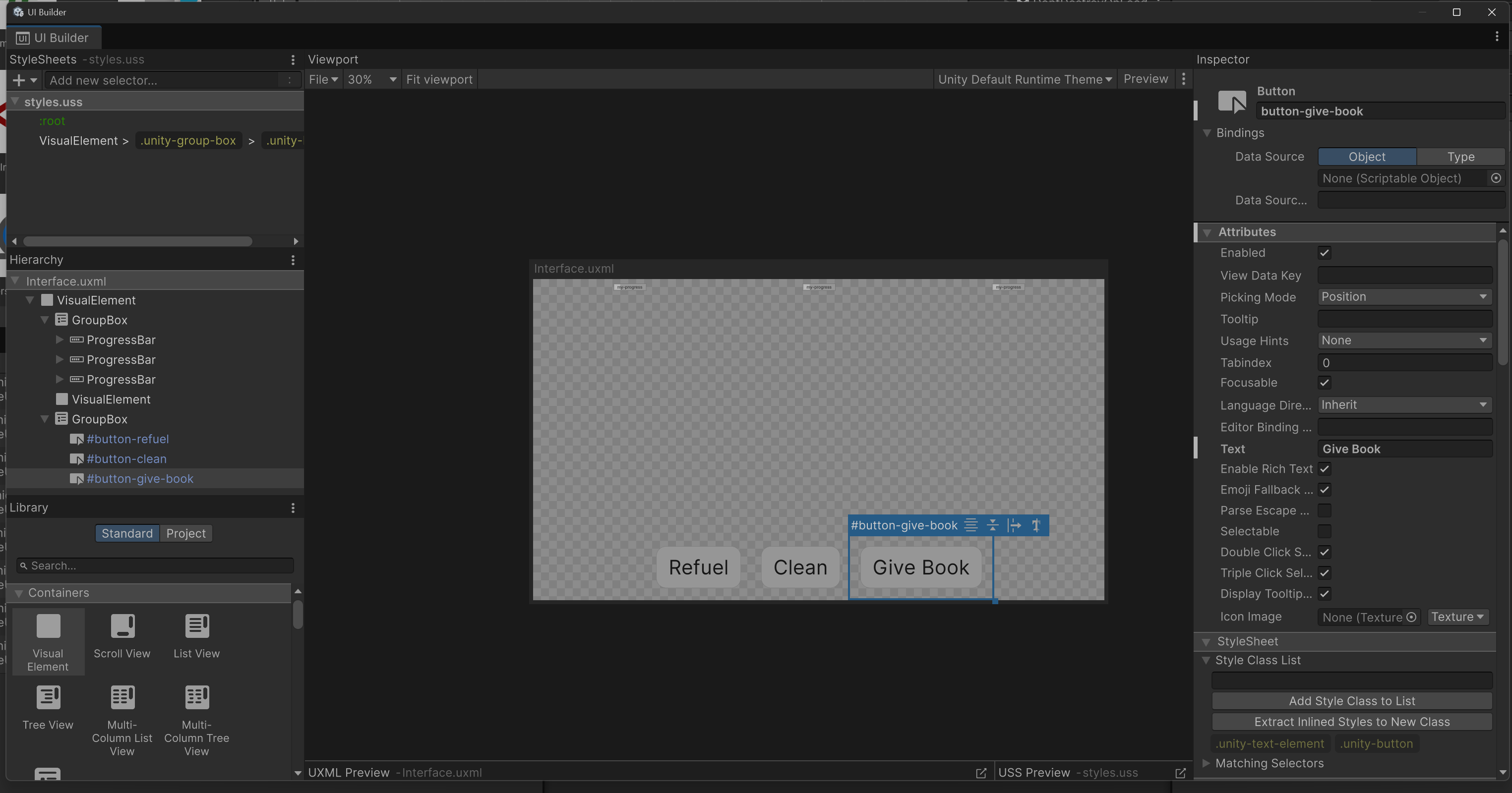Click the add stylesheet plus icon
This screenshot has width=1512, height=793.
click(19, 80)
